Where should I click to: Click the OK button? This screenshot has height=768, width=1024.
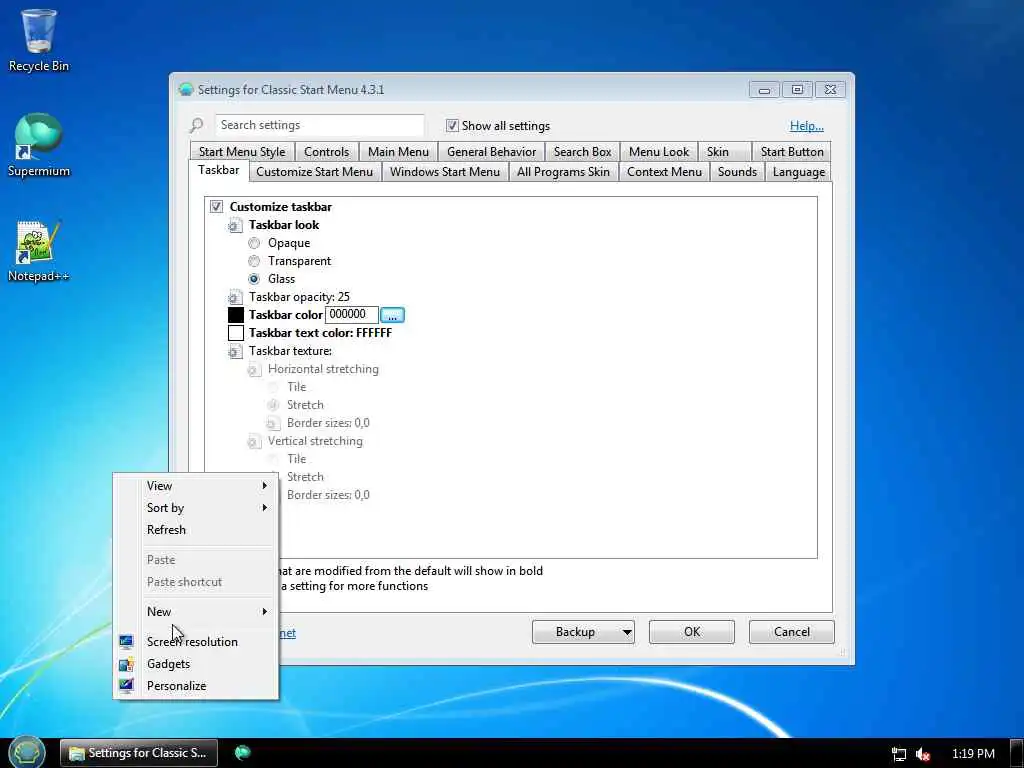tap(692, 632)
